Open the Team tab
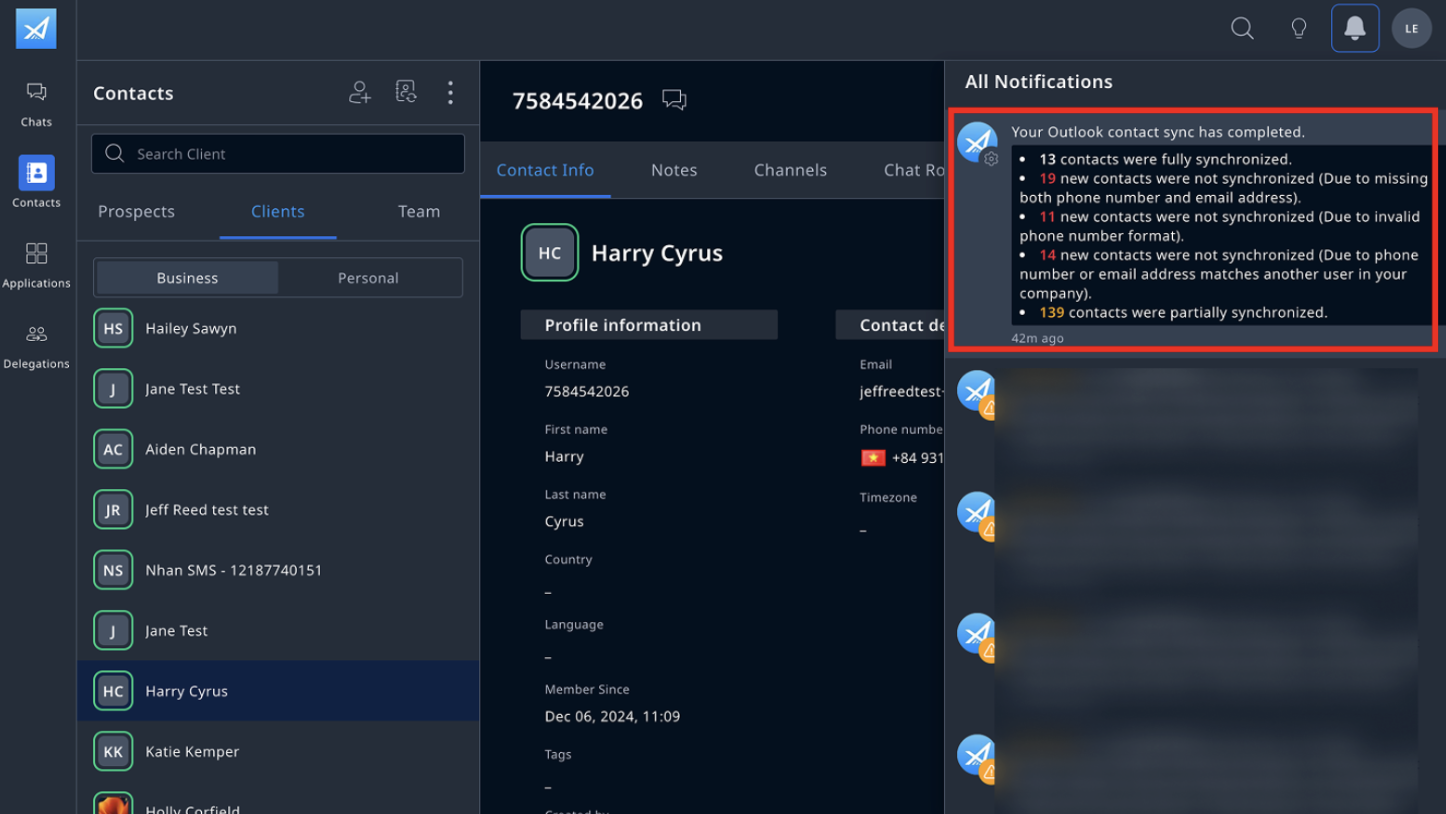Screen dimensions: 1446x814 419,212
